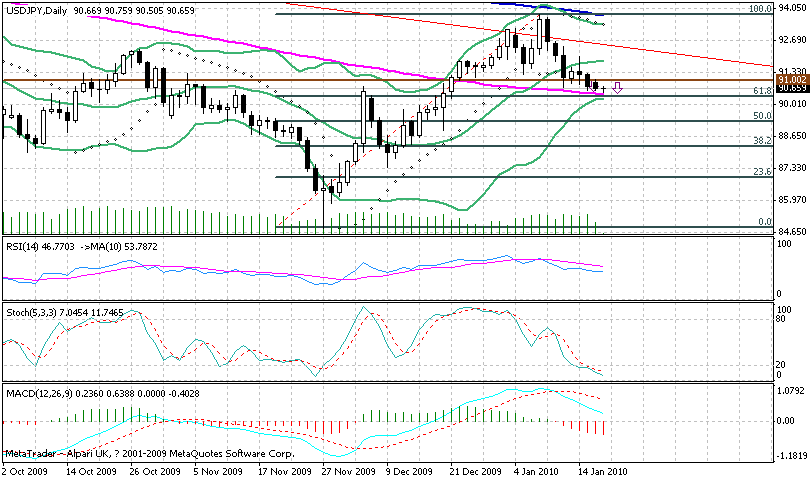The height and width of the screenshot is (479, 811).
Task: Click the 21 Dec 2009 date label
Action: click(476, 471)
